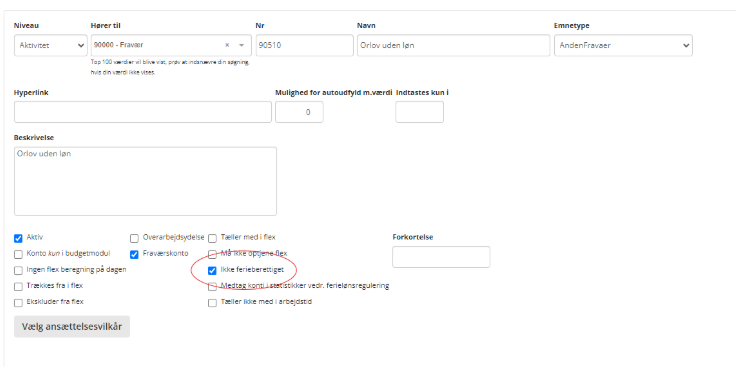Viewport: 736px width, 373px height.
Task: Uncheck the Aktiv checkbox
Action: point(18,238)
